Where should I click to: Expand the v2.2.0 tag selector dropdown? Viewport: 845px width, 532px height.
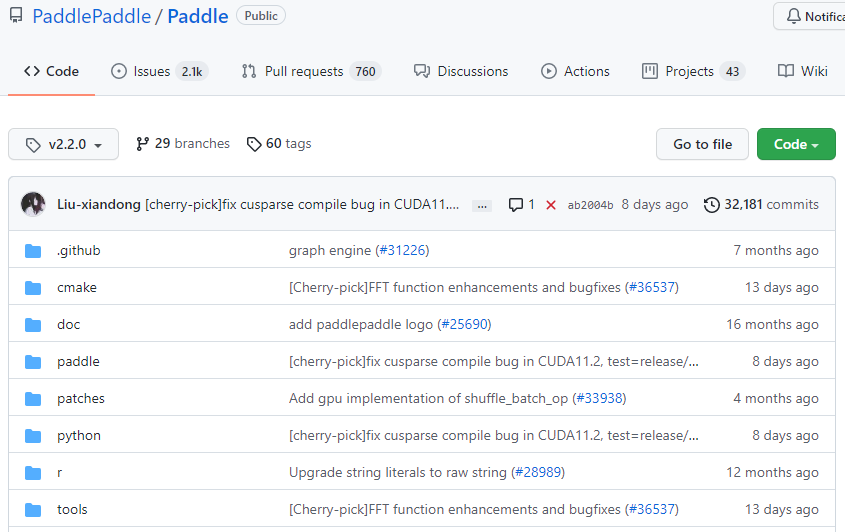click(x=64, y=144)
